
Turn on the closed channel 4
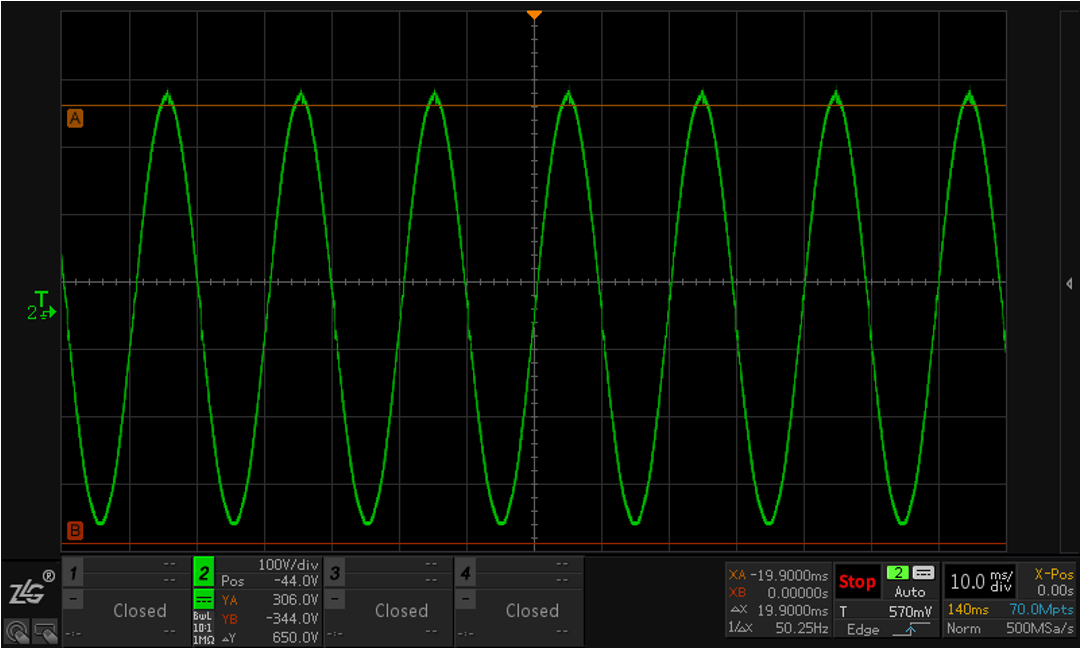coord(531,610)
